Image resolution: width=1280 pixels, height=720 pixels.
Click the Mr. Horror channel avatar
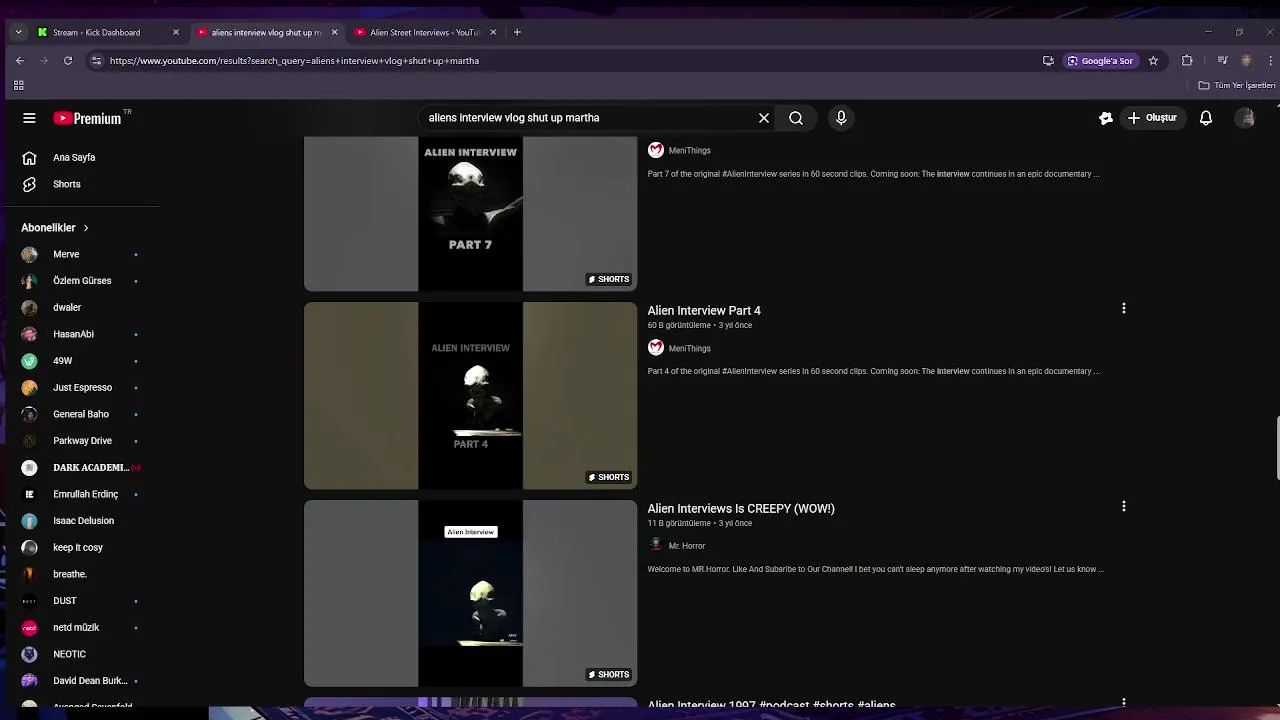[656, 545]
